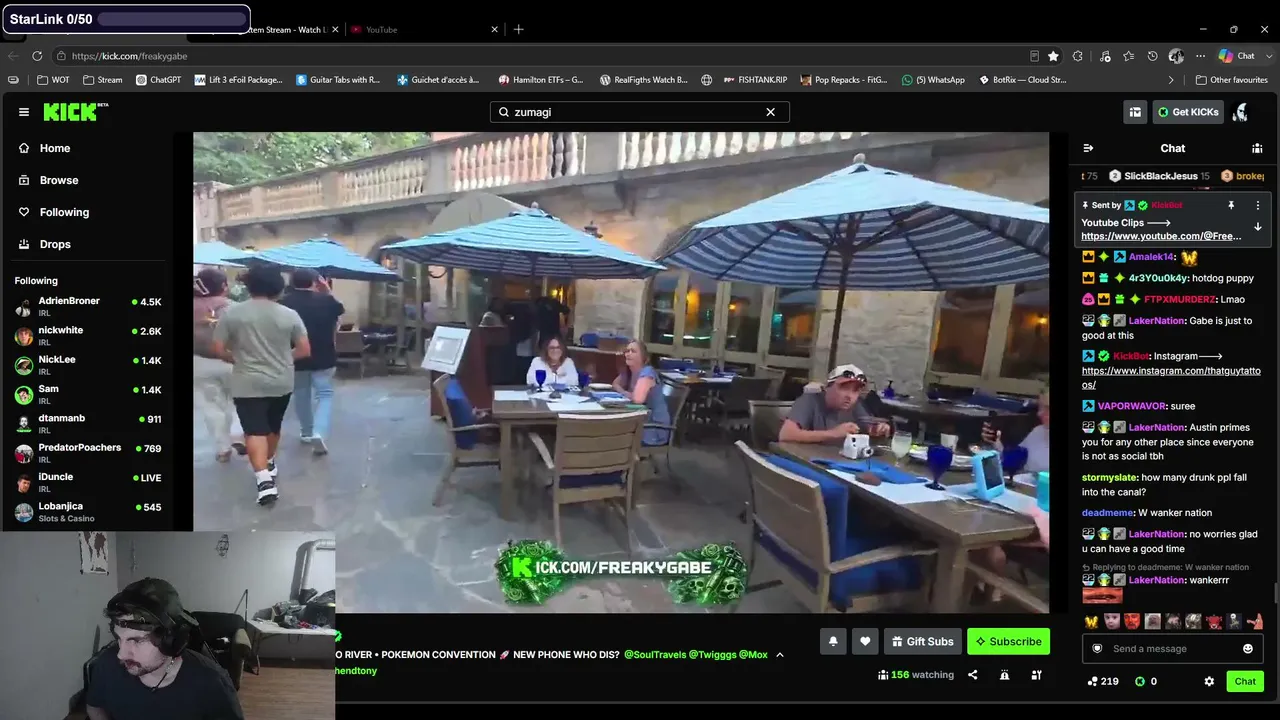Open the Kick hamburger menu

coord(24,112)
